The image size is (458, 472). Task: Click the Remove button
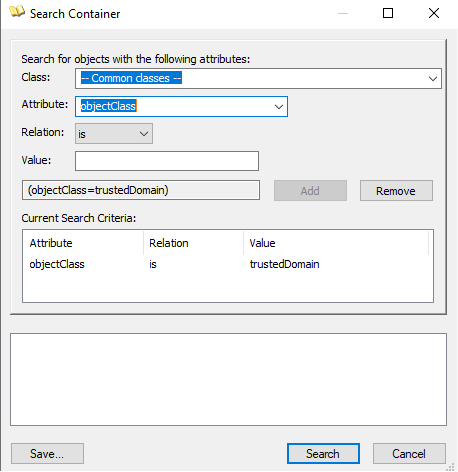point(396,191)
